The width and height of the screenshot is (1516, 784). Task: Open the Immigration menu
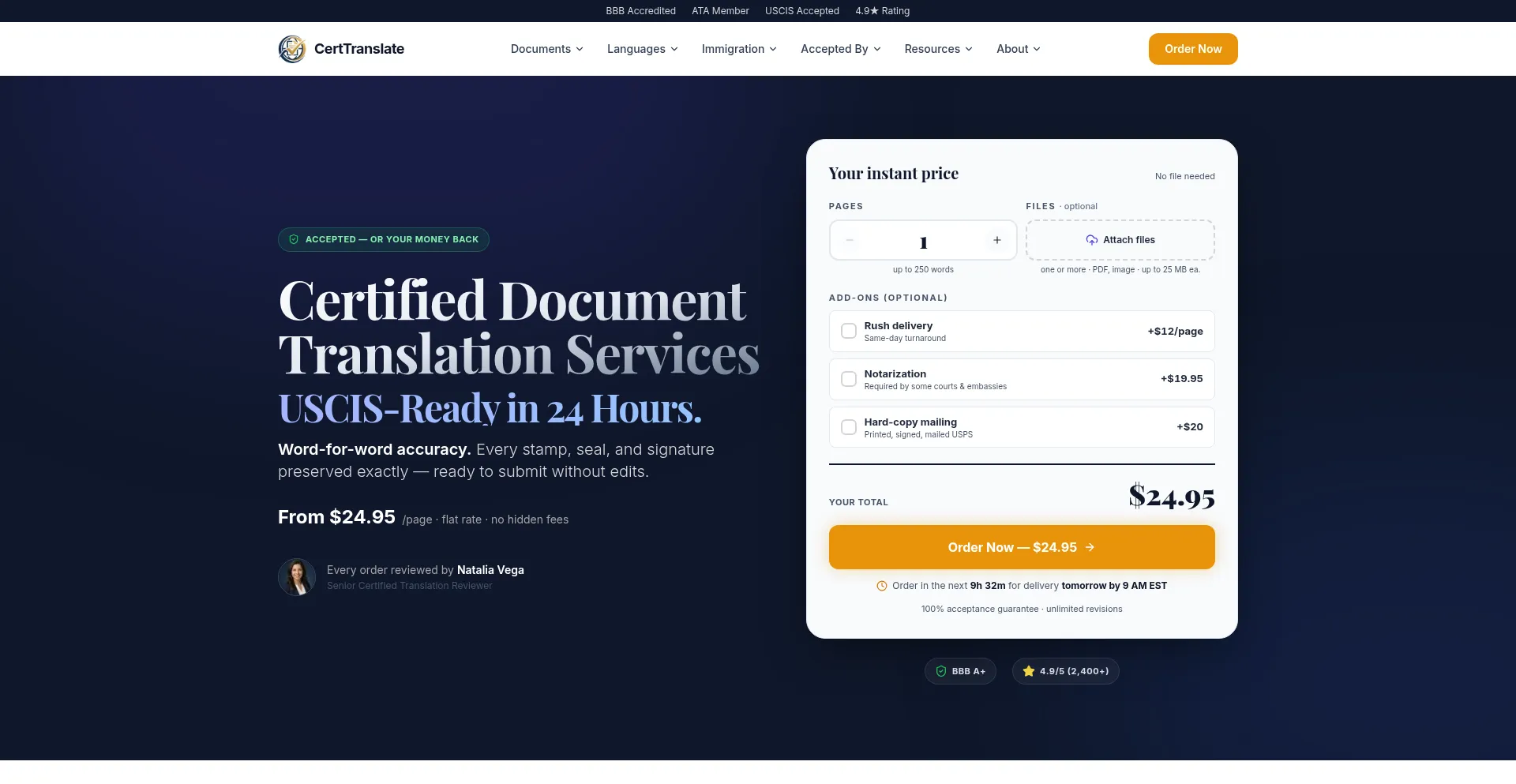(x=739, y=49)
